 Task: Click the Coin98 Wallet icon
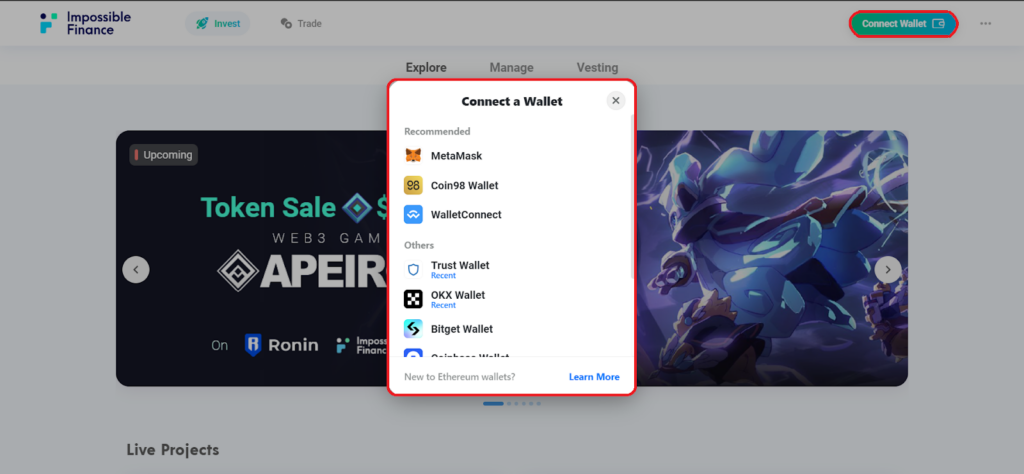coord(413,185)
